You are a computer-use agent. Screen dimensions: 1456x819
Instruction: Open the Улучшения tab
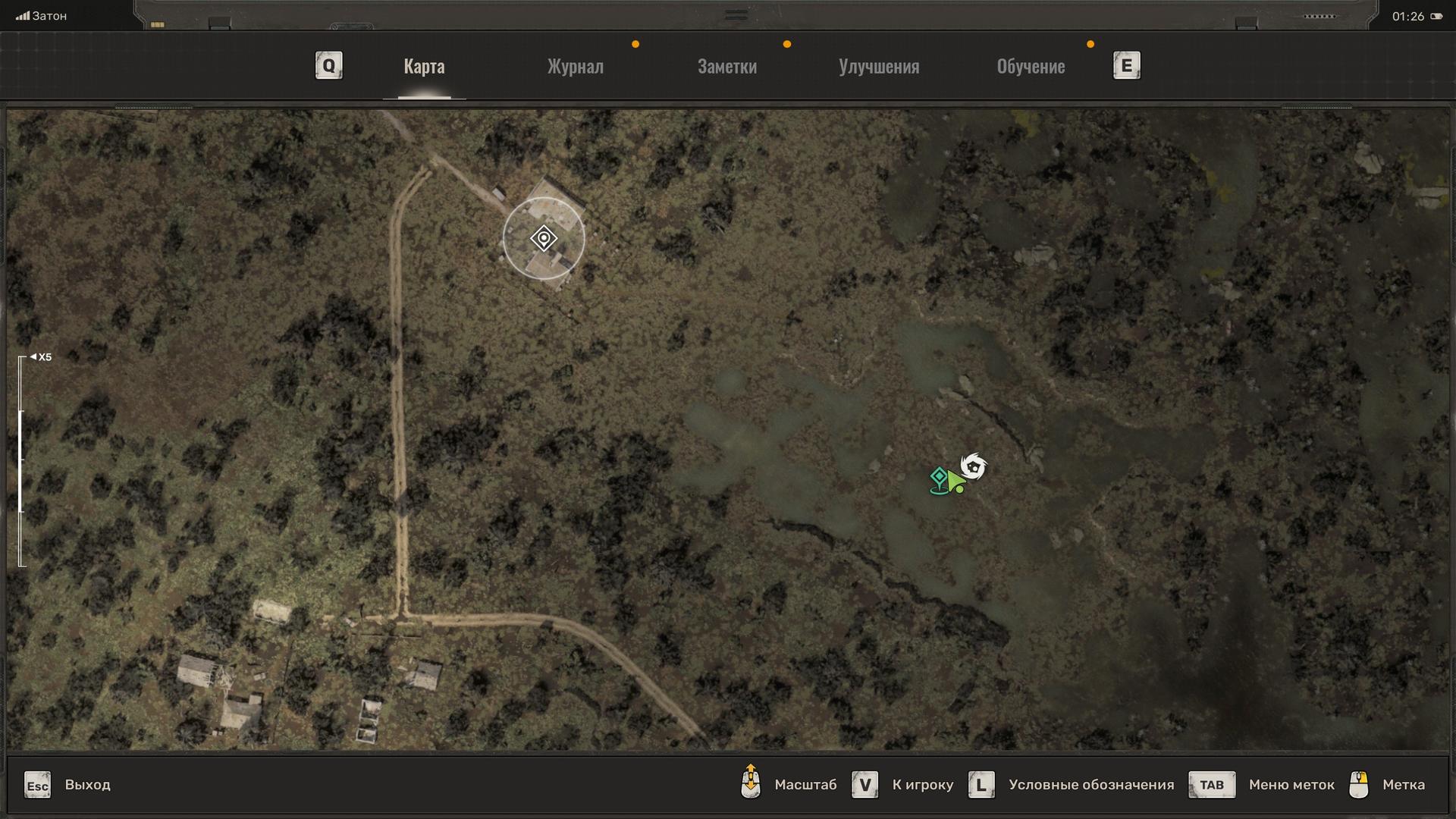(x=879, y=67)
